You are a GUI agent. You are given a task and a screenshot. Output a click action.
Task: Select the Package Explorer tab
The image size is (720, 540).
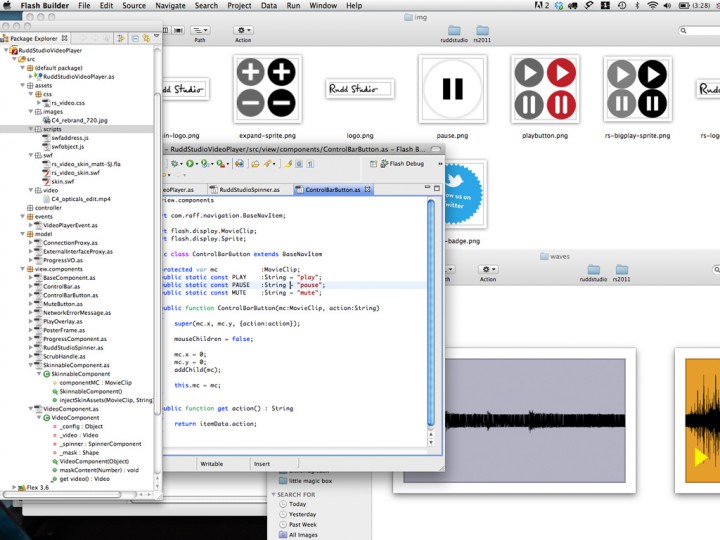pyautogui.click(x=34, y=39)
